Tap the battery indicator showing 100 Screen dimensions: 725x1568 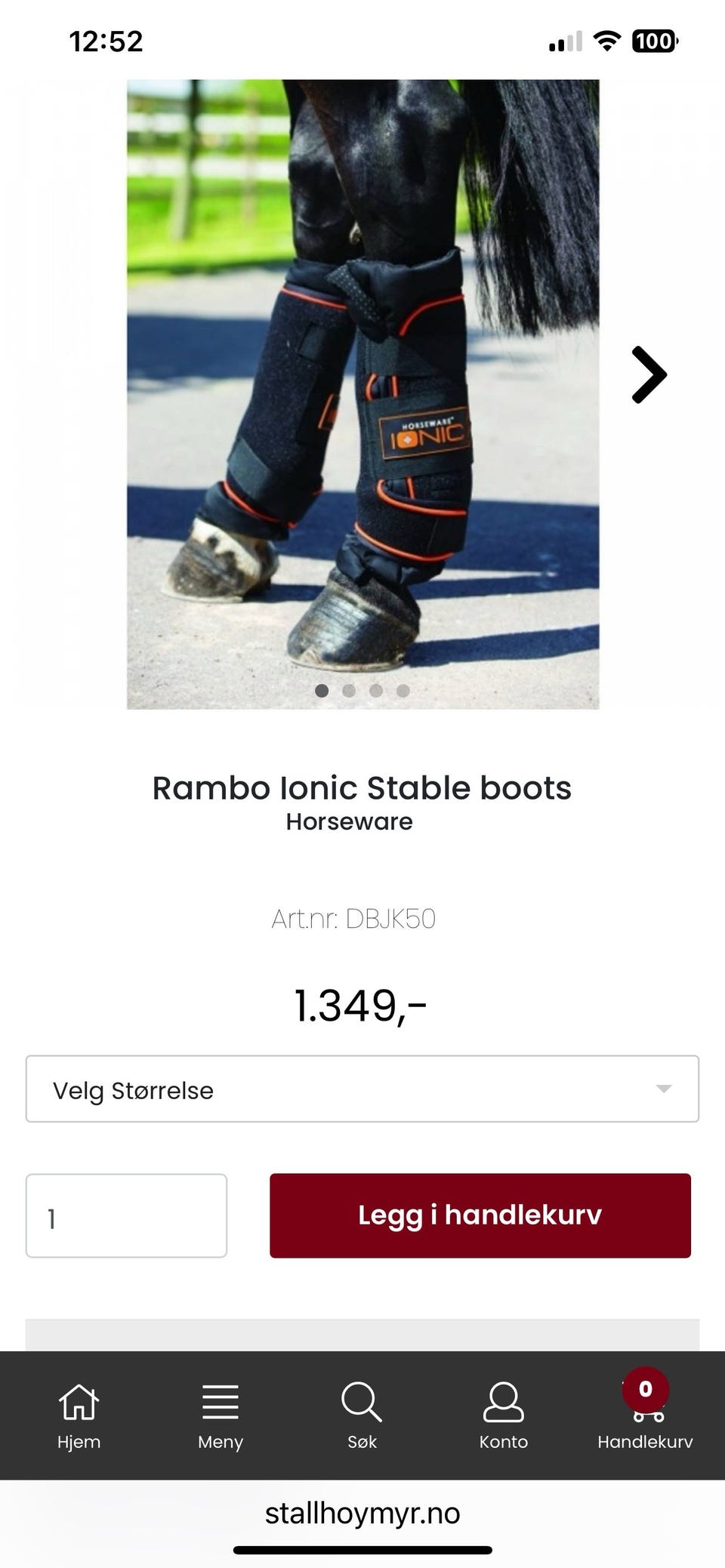click(655, 41)
